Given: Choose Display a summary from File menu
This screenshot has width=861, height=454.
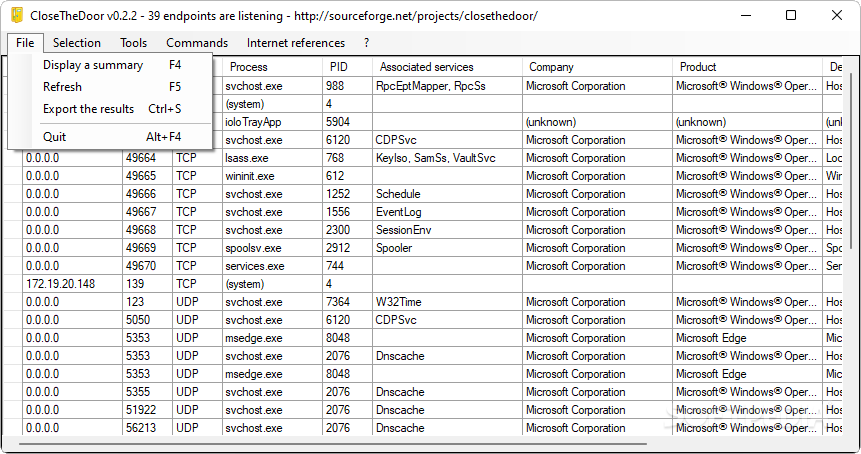Looking at the screenshot, I should 112,65.
